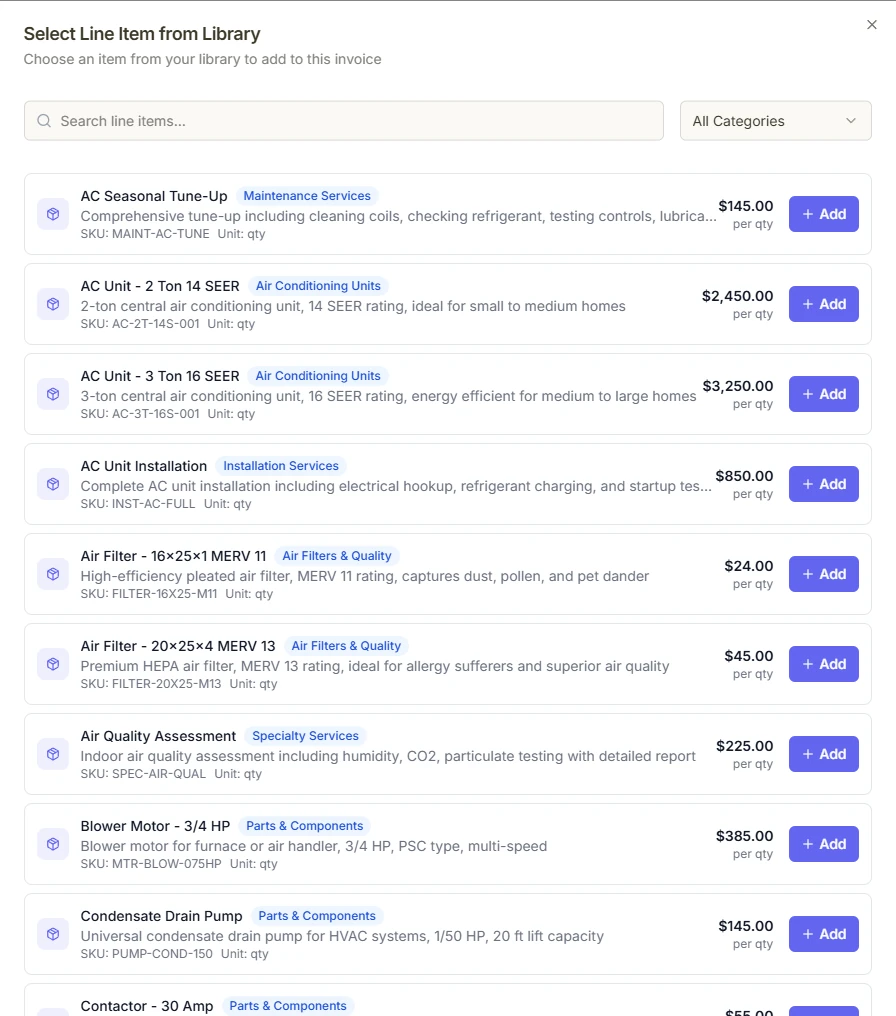
Task: Click the Air Filters & Quality tag on MERV 13
Action: pos(346,646)
